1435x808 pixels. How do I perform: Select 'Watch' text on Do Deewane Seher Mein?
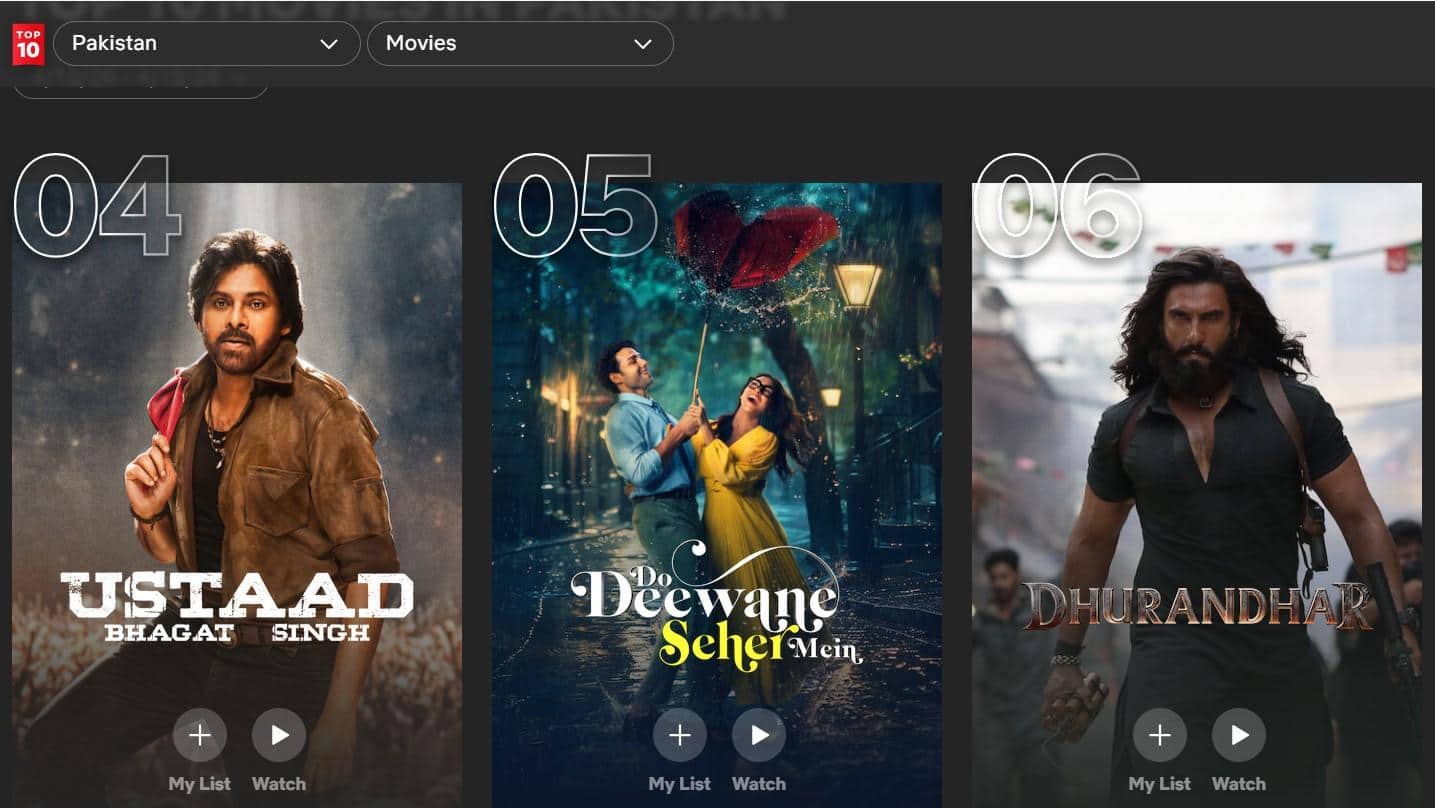coord(759,784)
